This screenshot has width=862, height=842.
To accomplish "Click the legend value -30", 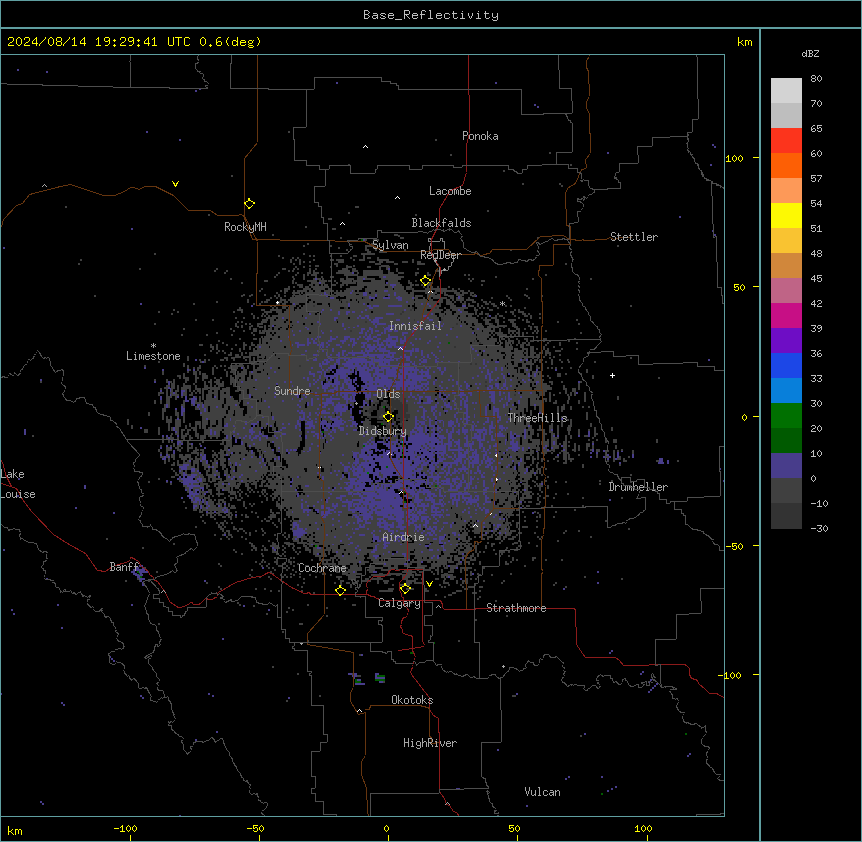I will (x=819, y=528).
